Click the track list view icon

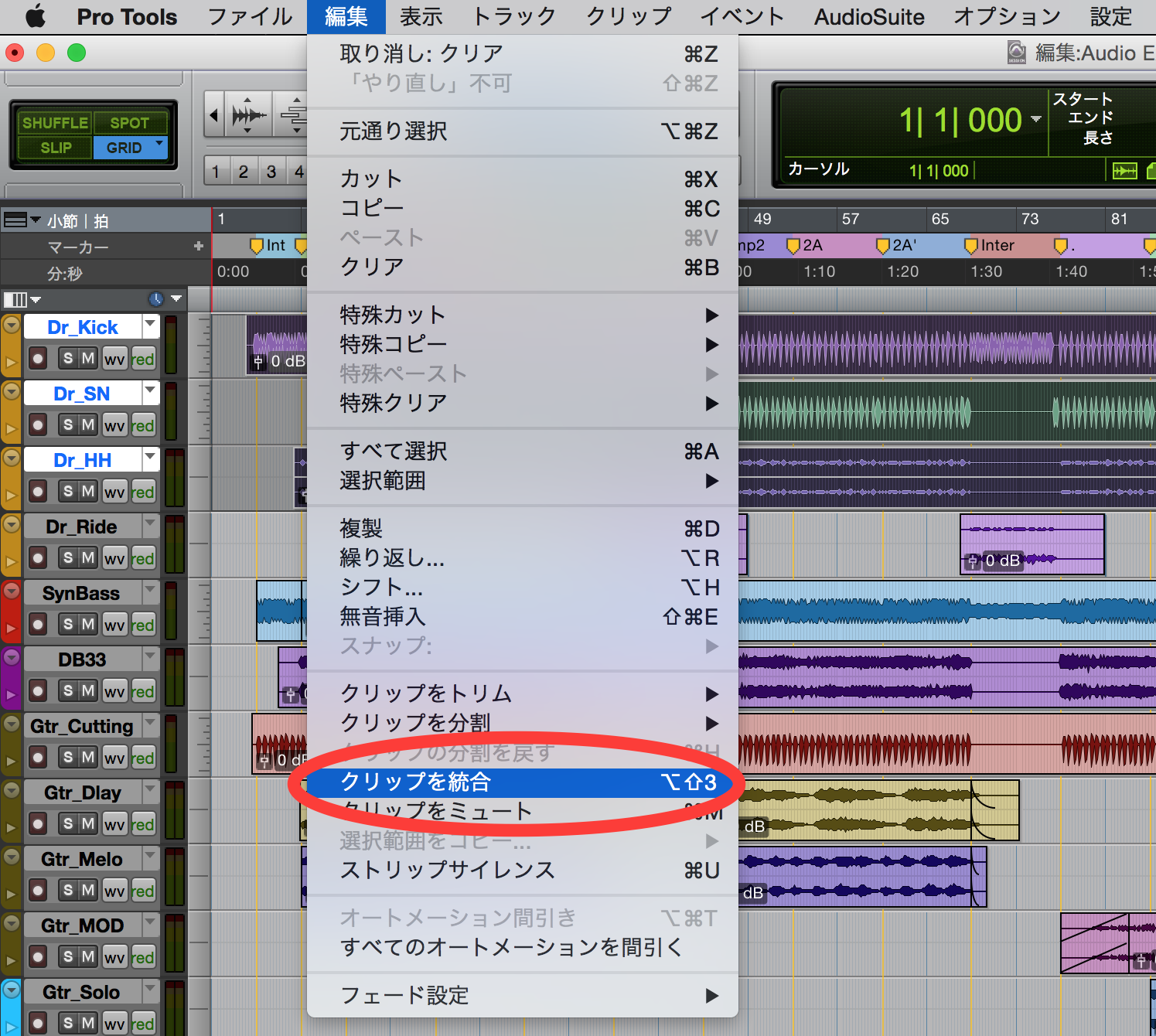15,299
